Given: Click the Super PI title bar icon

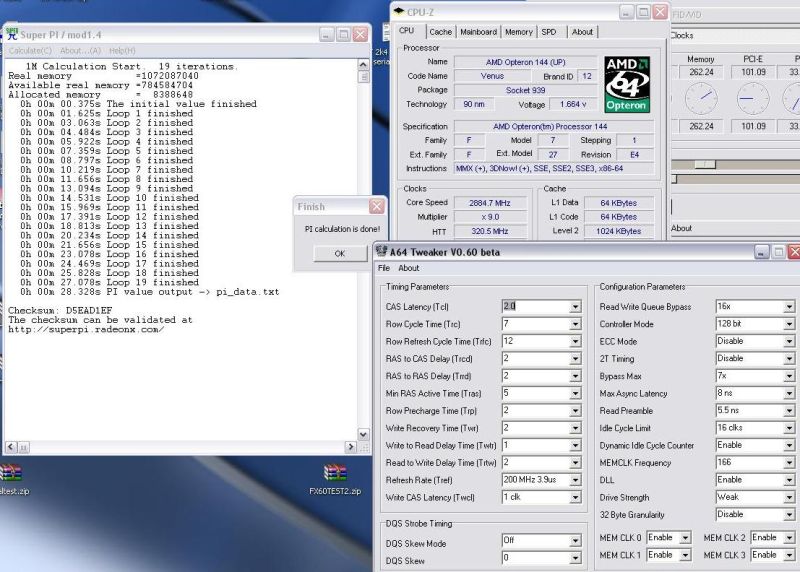Looking at the screenshot, I should [x=11, y=34].
